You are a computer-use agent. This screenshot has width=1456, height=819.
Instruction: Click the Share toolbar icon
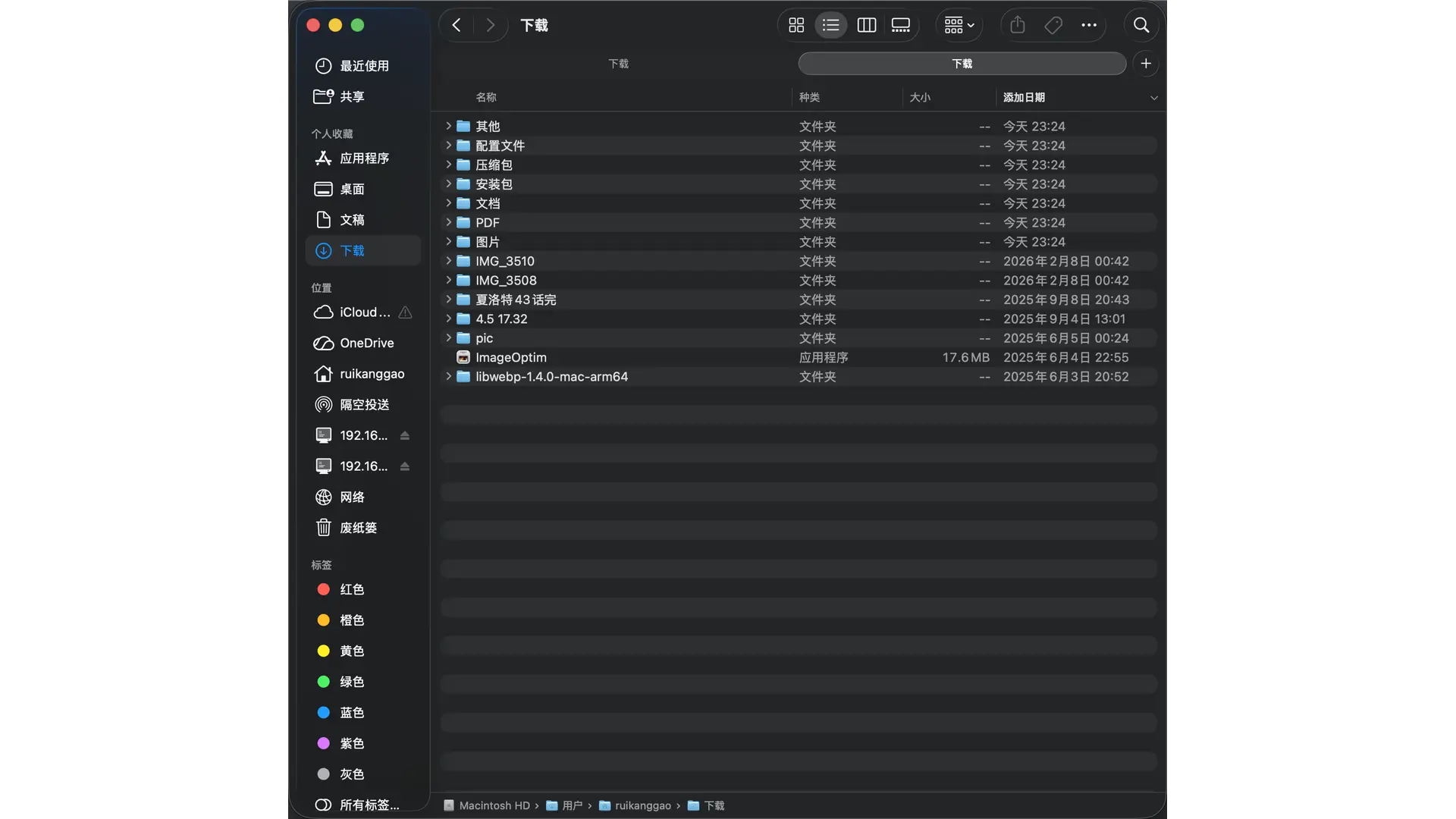pos(1018,25)
